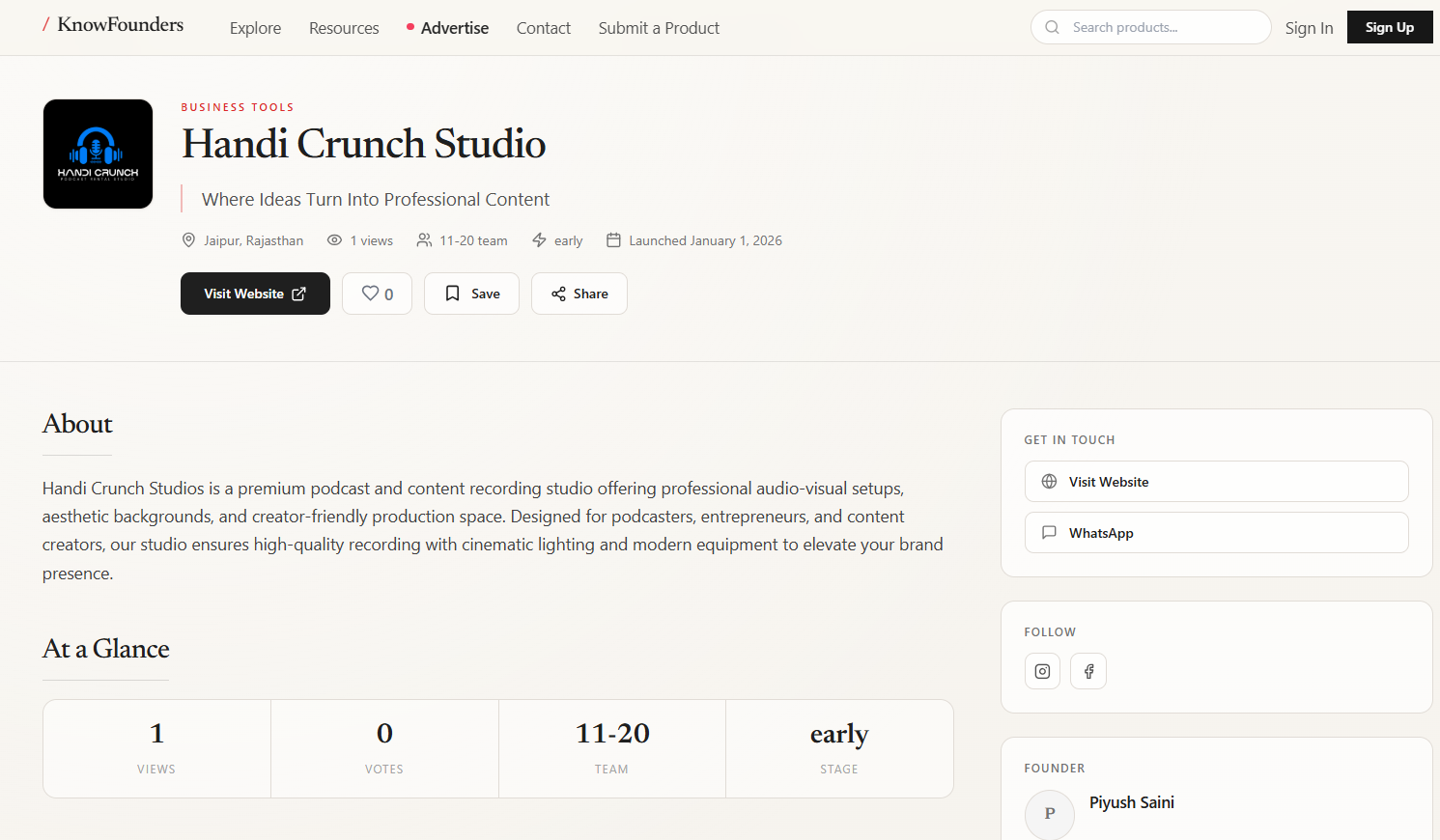
Task: Click the bookmark icon
Action: tap(452, 294)
